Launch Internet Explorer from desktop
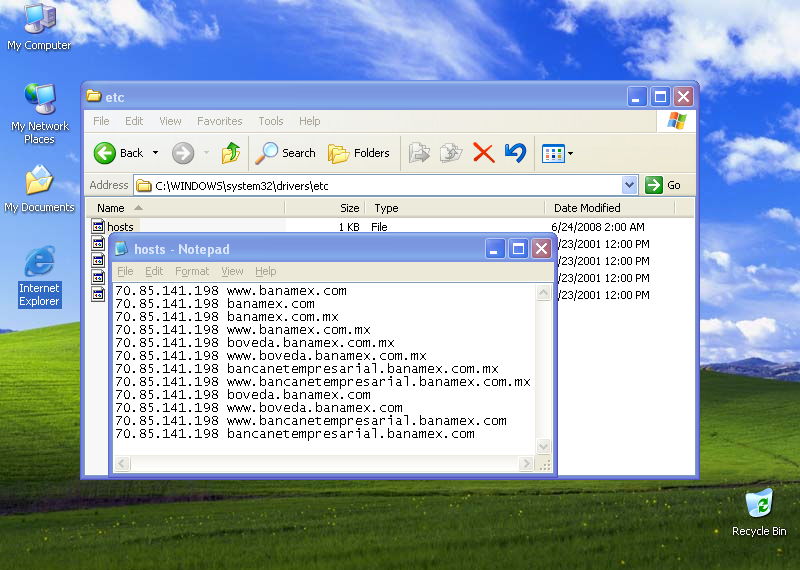This screenshot has width=800, height=570. [x=39, y=277]
